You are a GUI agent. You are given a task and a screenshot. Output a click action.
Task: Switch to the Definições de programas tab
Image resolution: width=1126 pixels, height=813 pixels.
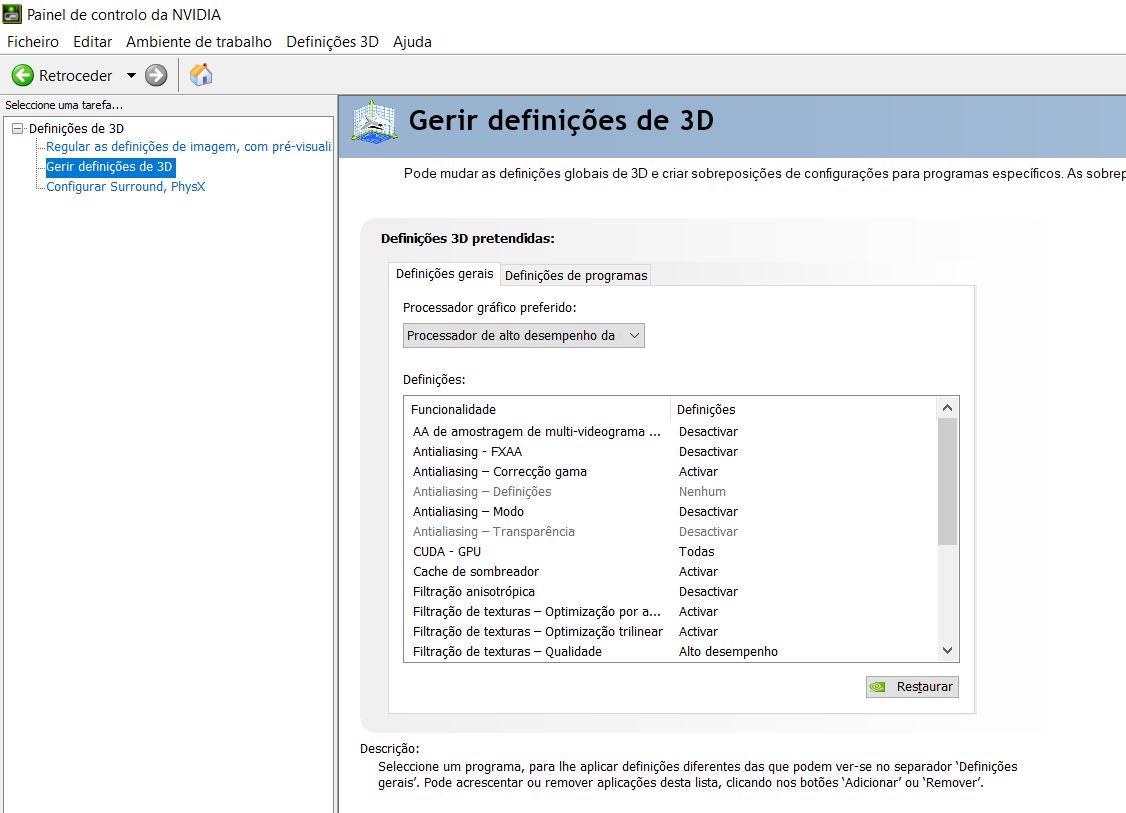tap(576, 275)
